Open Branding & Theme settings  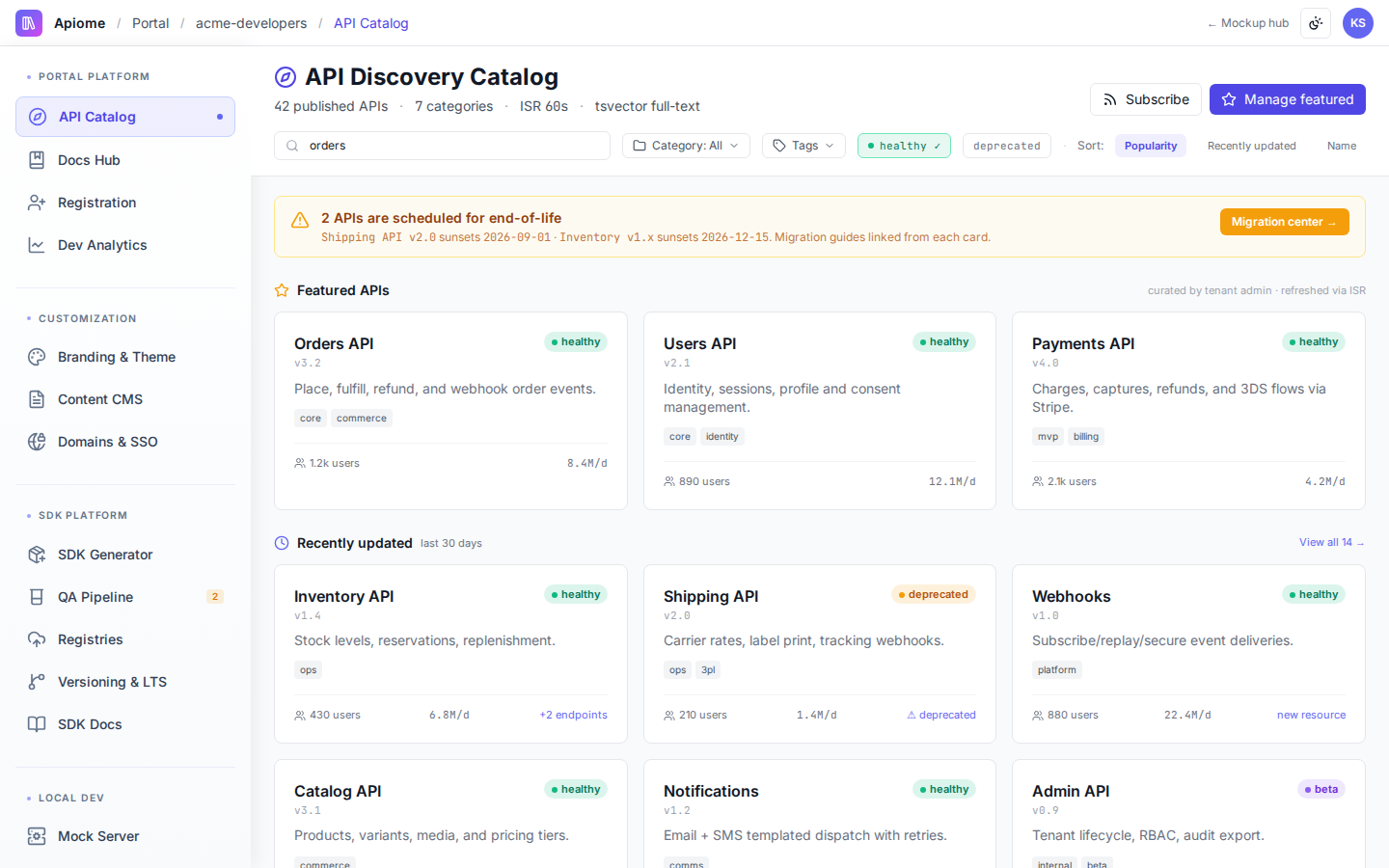pos(125,357)
